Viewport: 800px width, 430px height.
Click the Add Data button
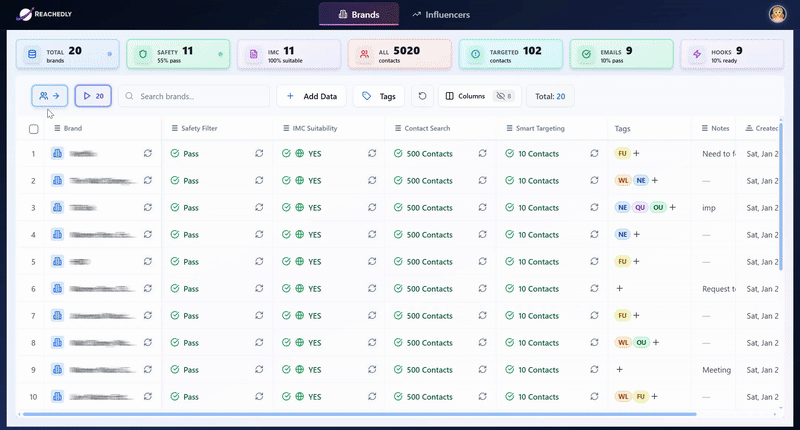pyautogui.click(x=311, y=96)
